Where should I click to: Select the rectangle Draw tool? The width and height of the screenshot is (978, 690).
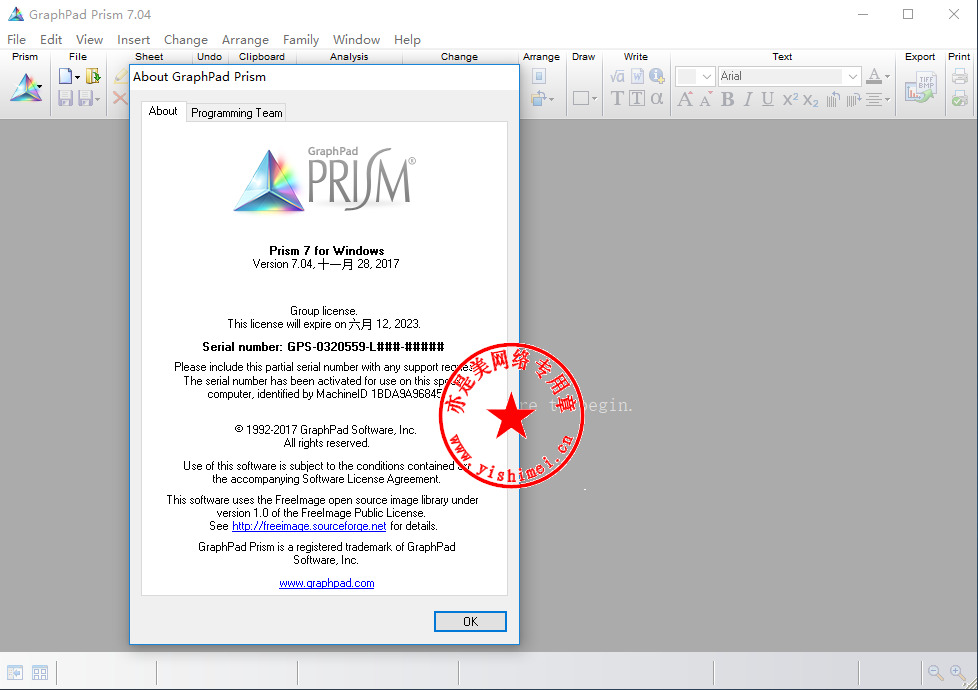(x=581, y=98)
